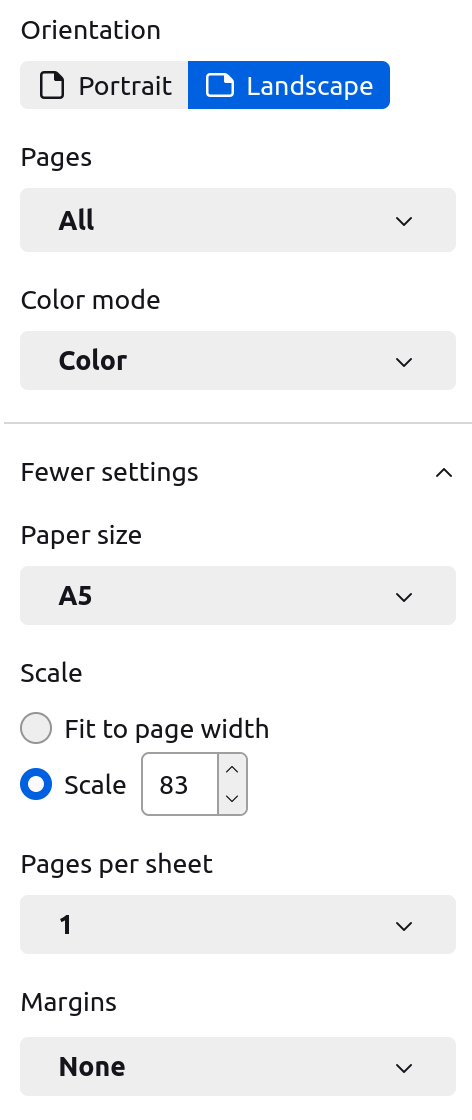This screenshot has height=1120, width=472.
Task: Click the Portrait page icon
Action: tap(51, 86)
